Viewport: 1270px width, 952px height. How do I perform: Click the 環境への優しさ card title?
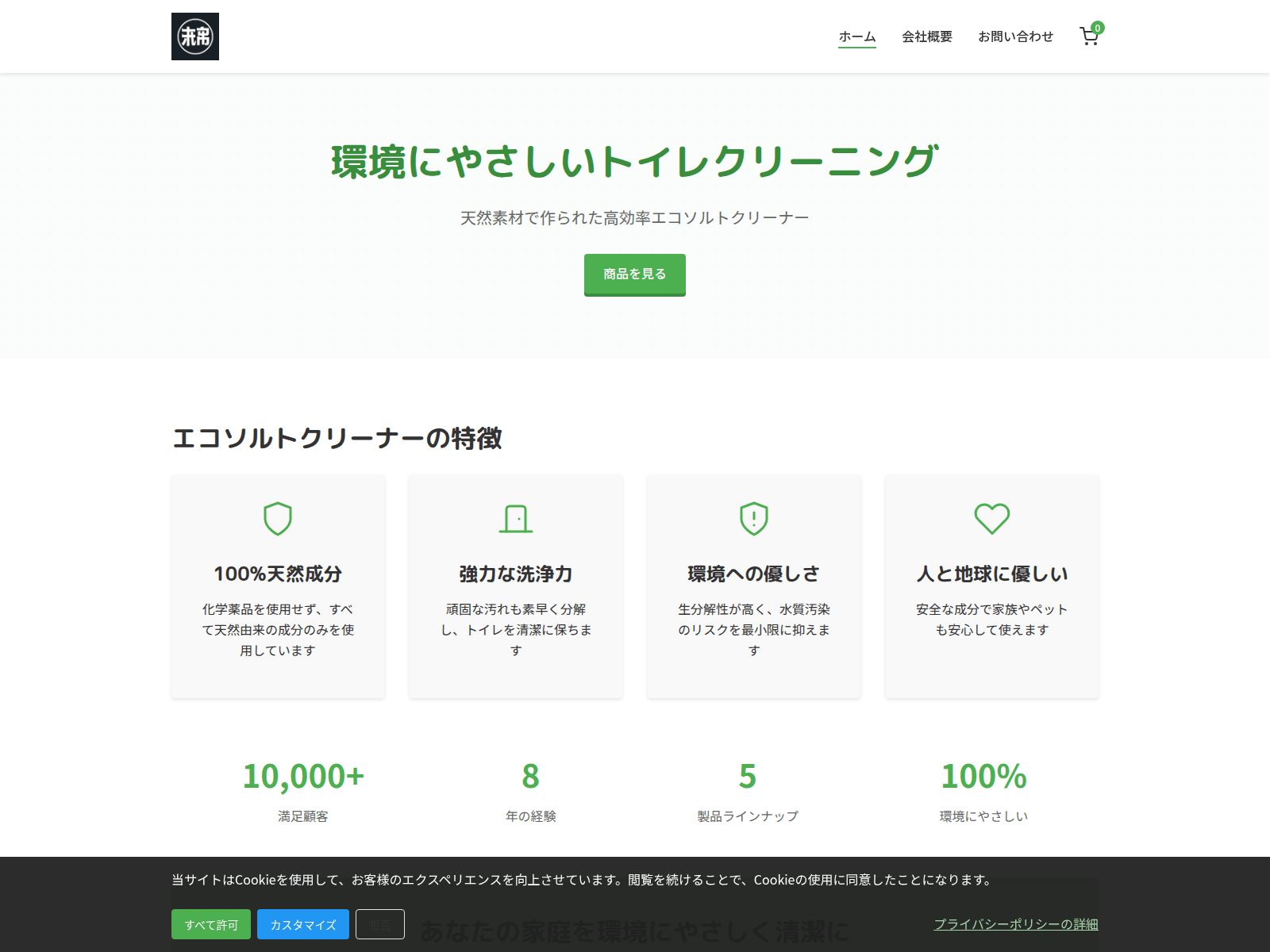(754, 574)
